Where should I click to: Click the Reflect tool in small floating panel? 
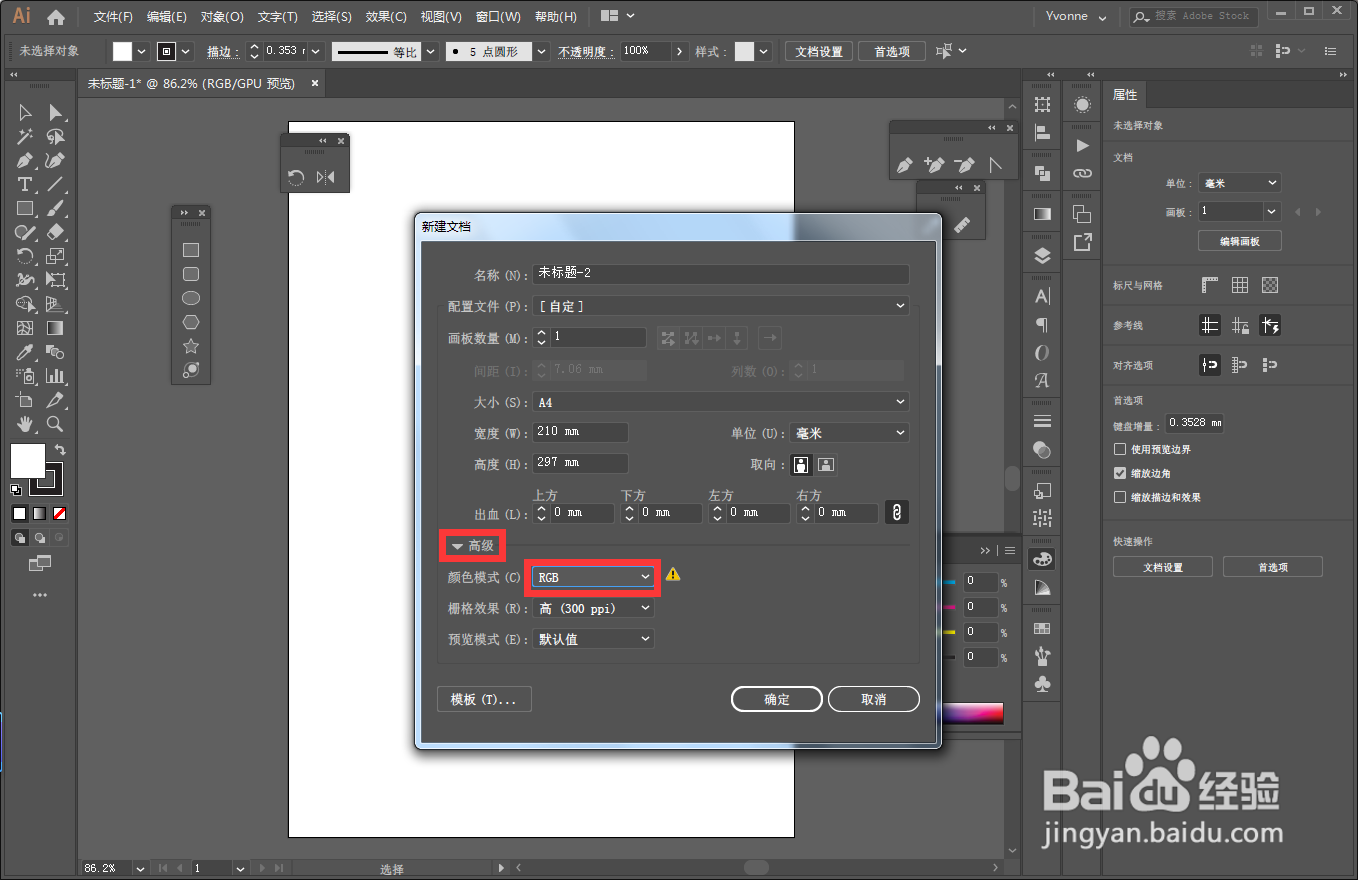[326, 177]
